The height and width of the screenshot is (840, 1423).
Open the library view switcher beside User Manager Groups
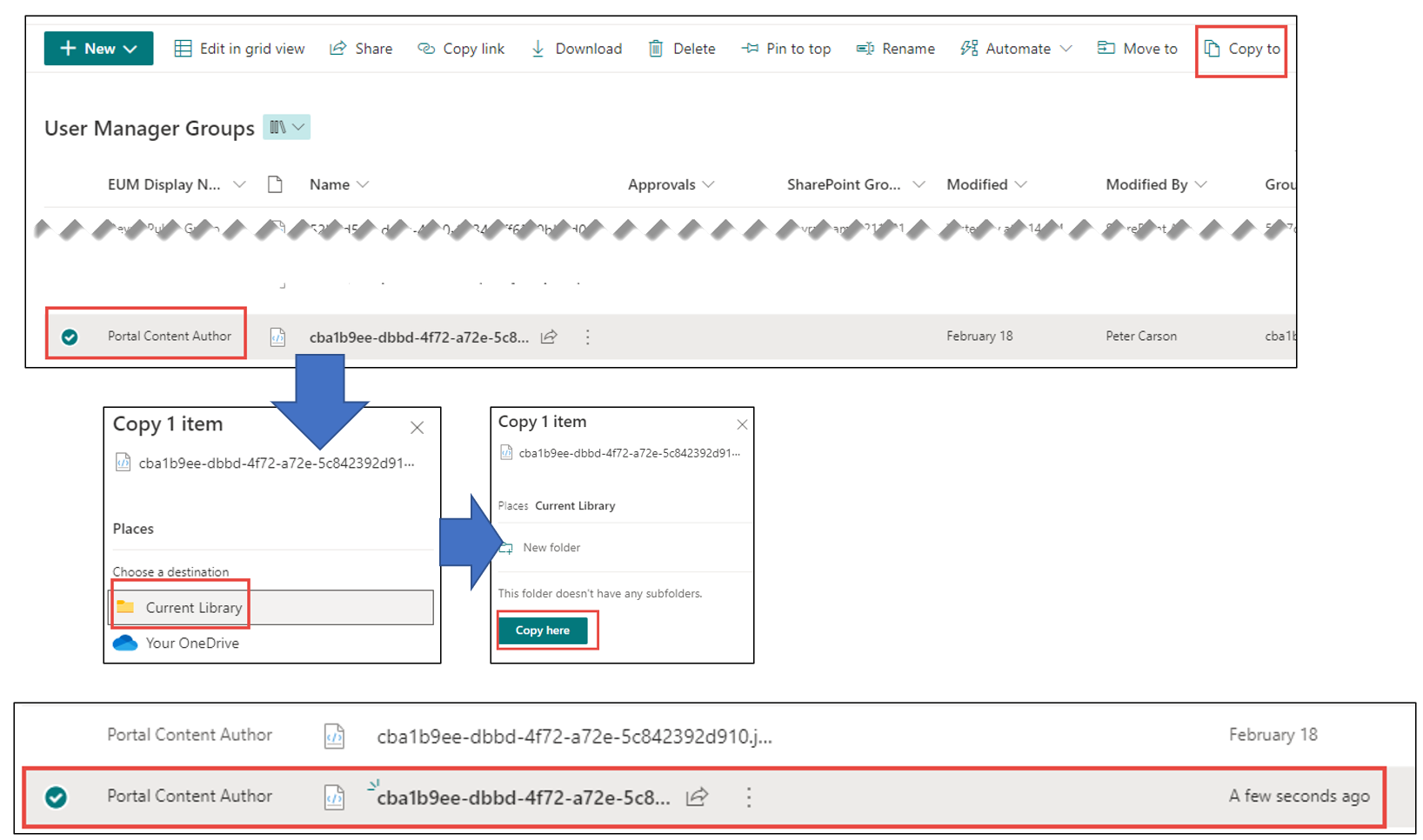click(287, 128)
